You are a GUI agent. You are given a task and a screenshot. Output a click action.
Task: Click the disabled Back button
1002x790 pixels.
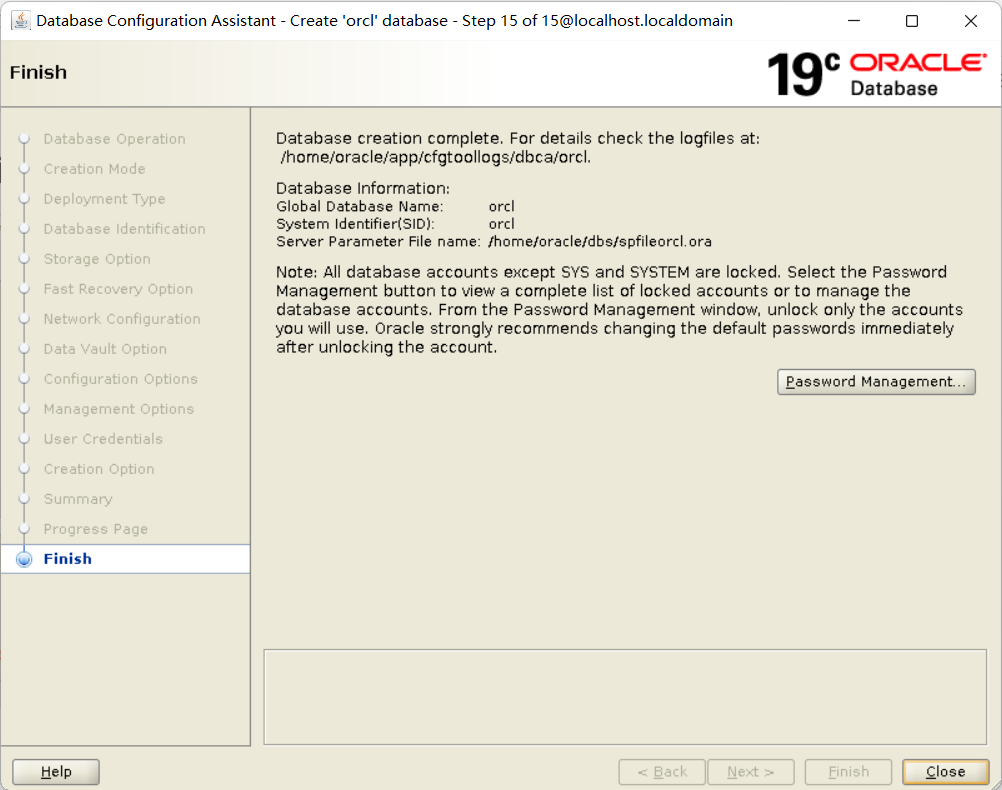[x=662, y=771]
